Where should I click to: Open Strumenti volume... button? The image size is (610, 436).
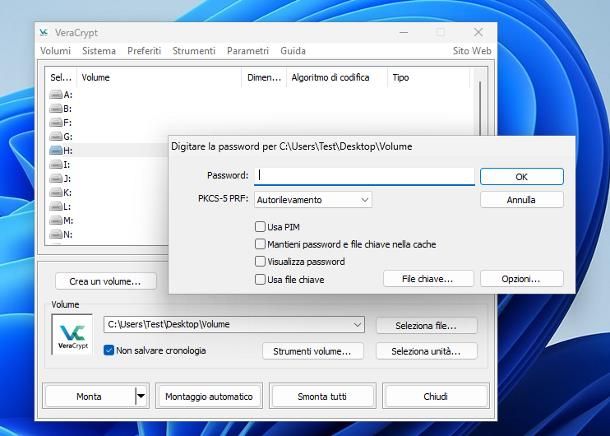click(x=312, y=351)
